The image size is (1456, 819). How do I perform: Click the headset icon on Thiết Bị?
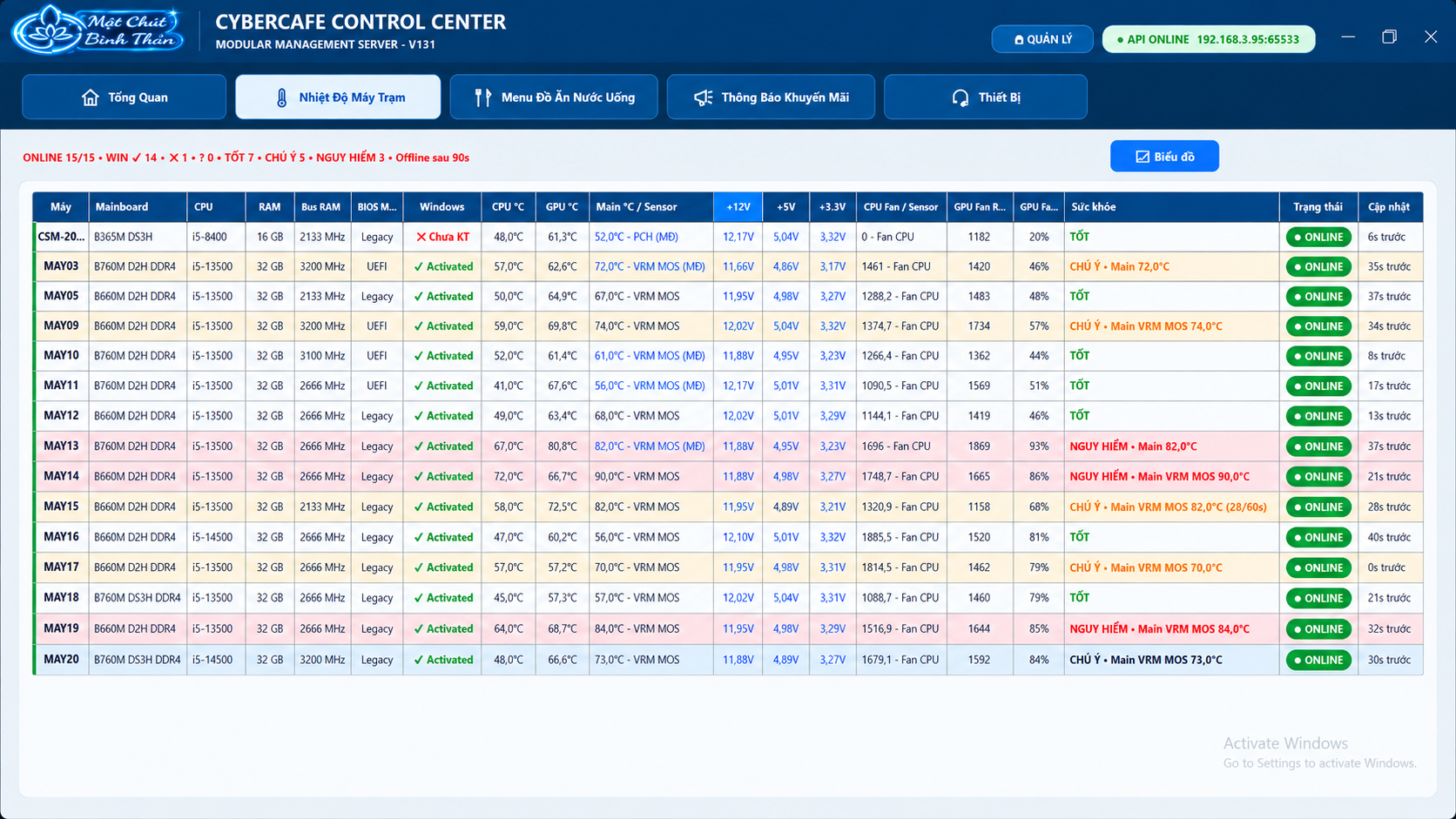pos(961,97)
